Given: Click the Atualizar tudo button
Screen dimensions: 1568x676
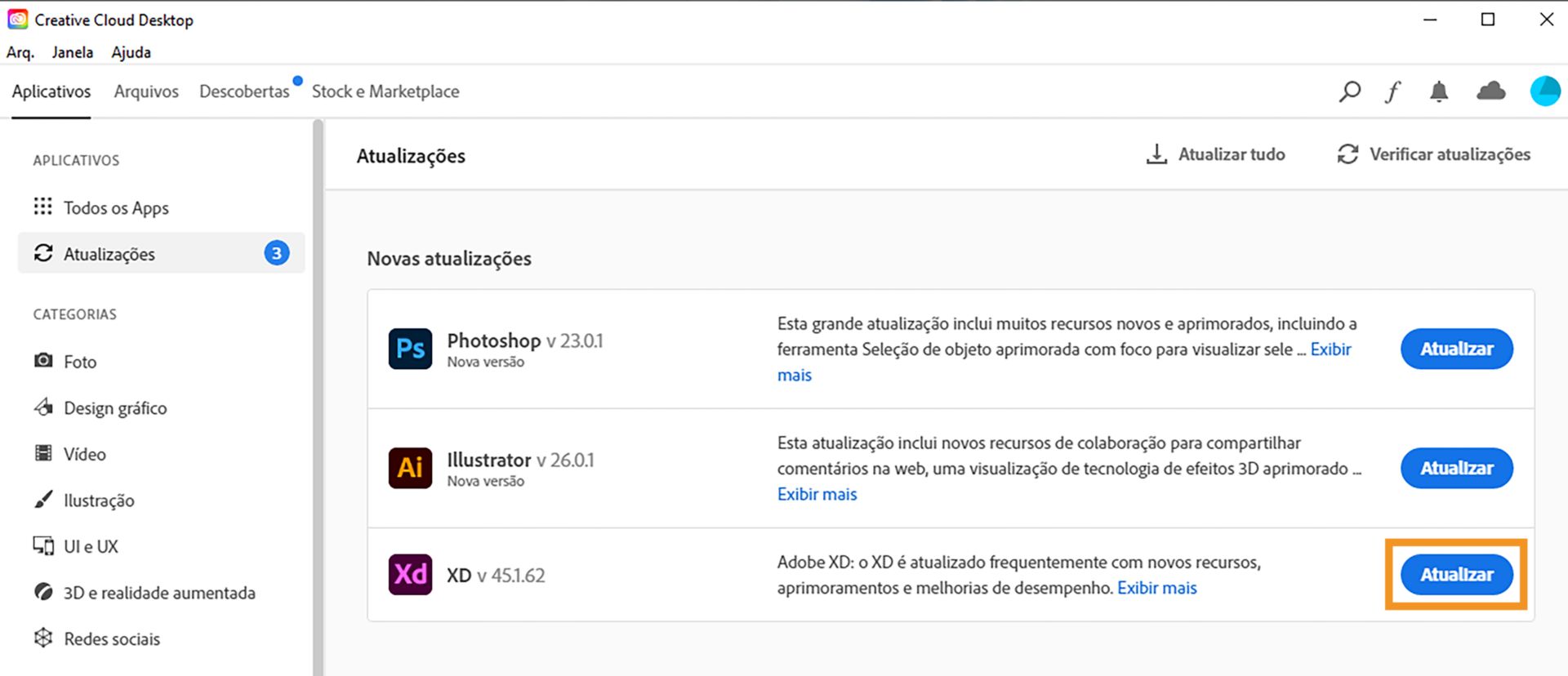Looking at the screenshot, I should pyautogui.click(x=1215, y=154).
